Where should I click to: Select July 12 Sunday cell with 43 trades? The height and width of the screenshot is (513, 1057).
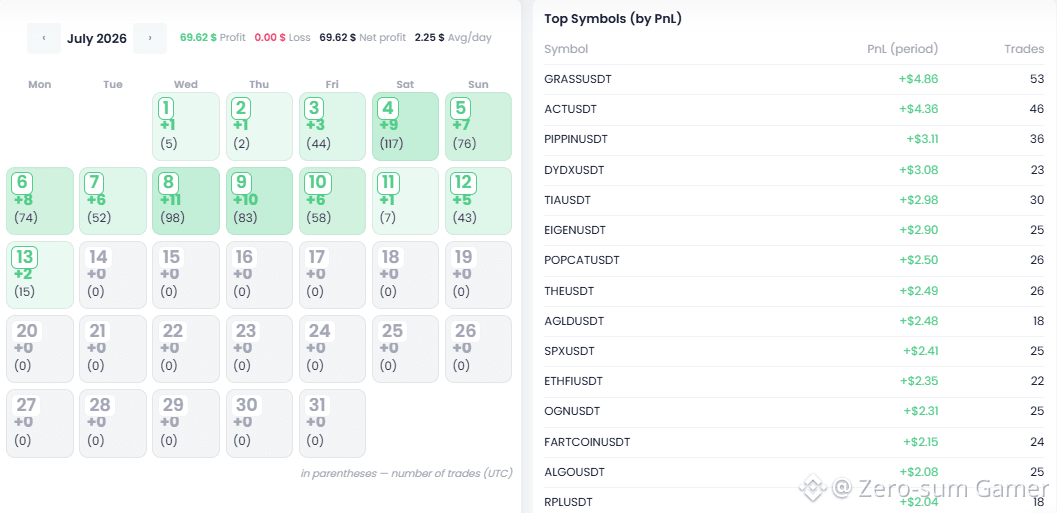[x=479, y=201]
